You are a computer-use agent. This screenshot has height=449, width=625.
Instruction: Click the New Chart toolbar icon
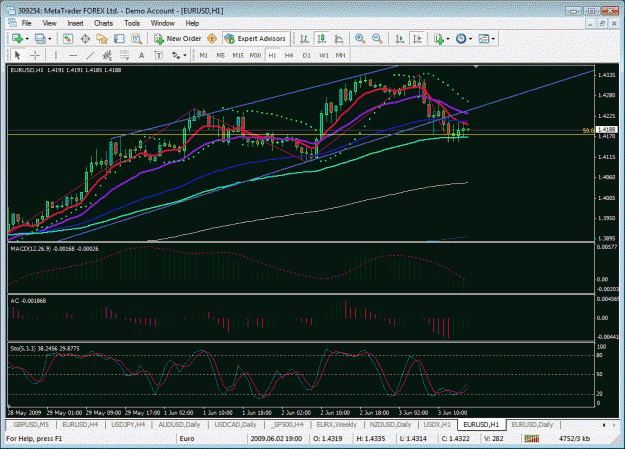pyautogui.click(x=17, y=39)
